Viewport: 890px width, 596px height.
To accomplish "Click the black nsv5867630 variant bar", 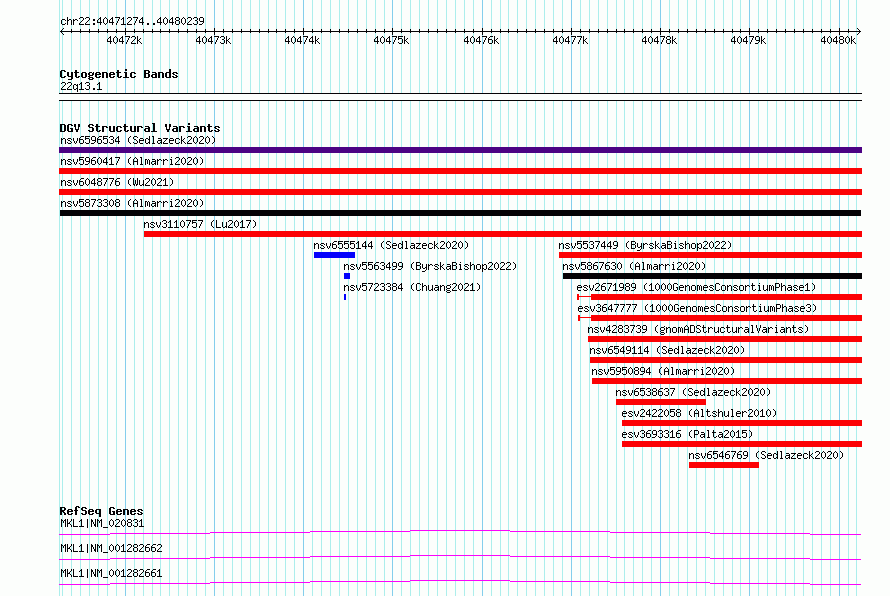I will coord(712,276).
